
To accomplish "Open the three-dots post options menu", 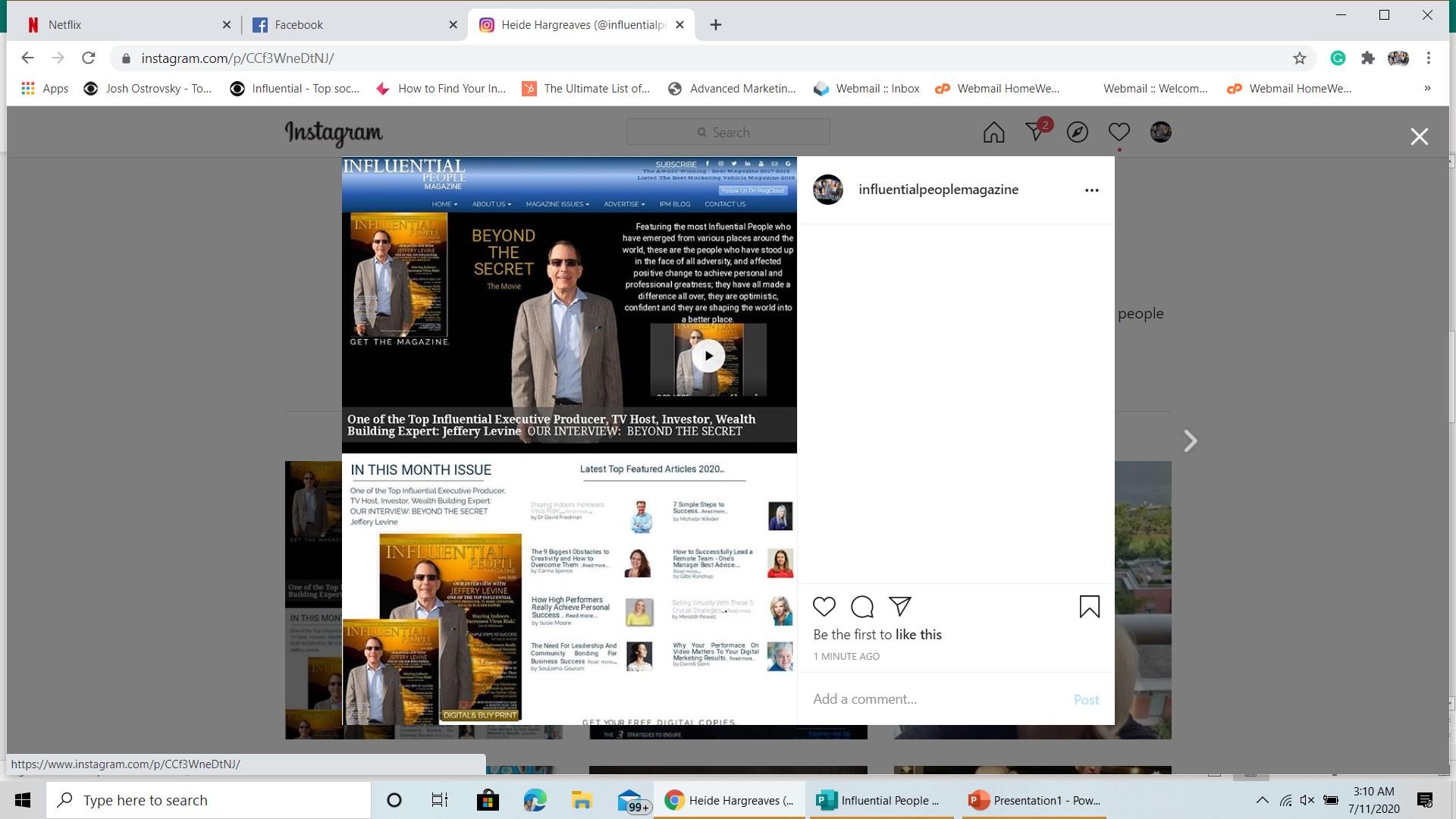I will click(1092, 190).
